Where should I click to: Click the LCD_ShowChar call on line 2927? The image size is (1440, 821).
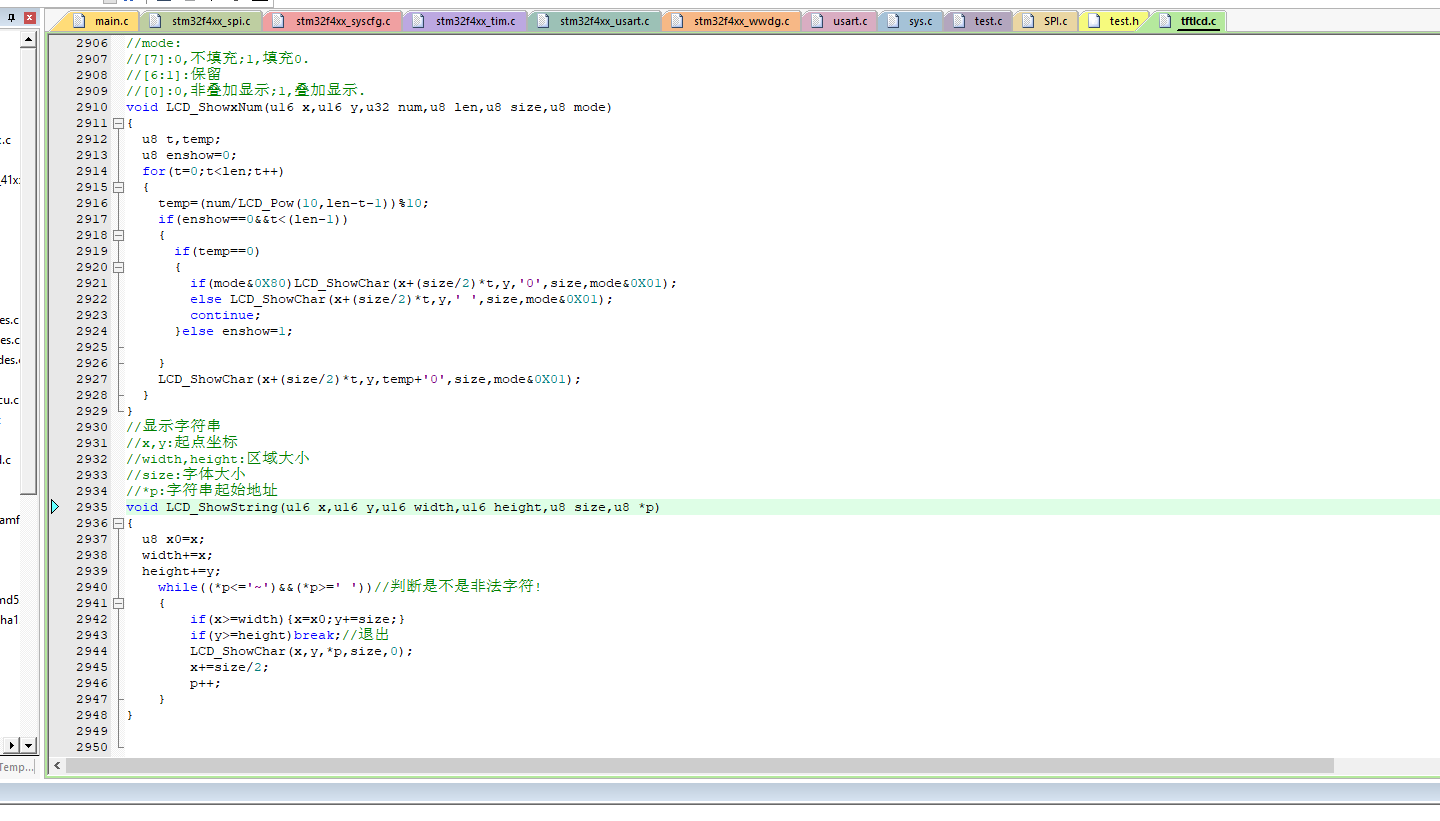(369, 379)
